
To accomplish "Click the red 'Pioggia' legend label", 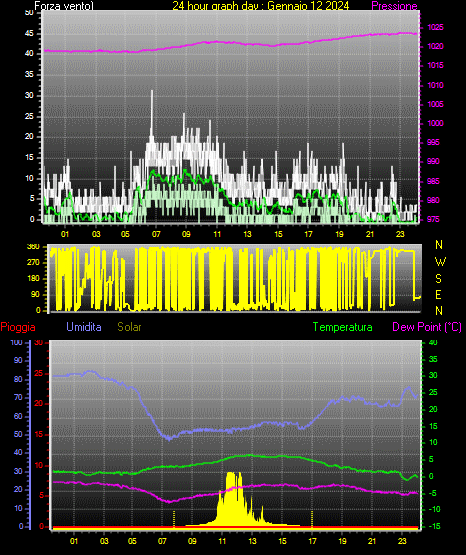I will (x=18, y=327).
